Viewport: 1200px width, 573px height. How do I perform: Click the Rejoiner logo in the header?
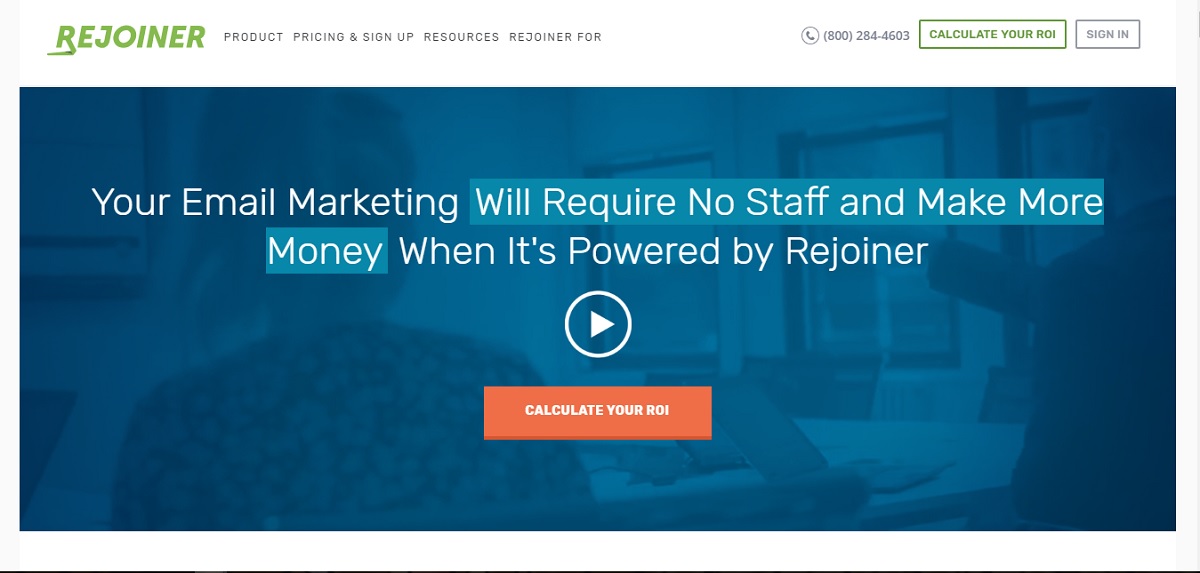coord(126,38)
